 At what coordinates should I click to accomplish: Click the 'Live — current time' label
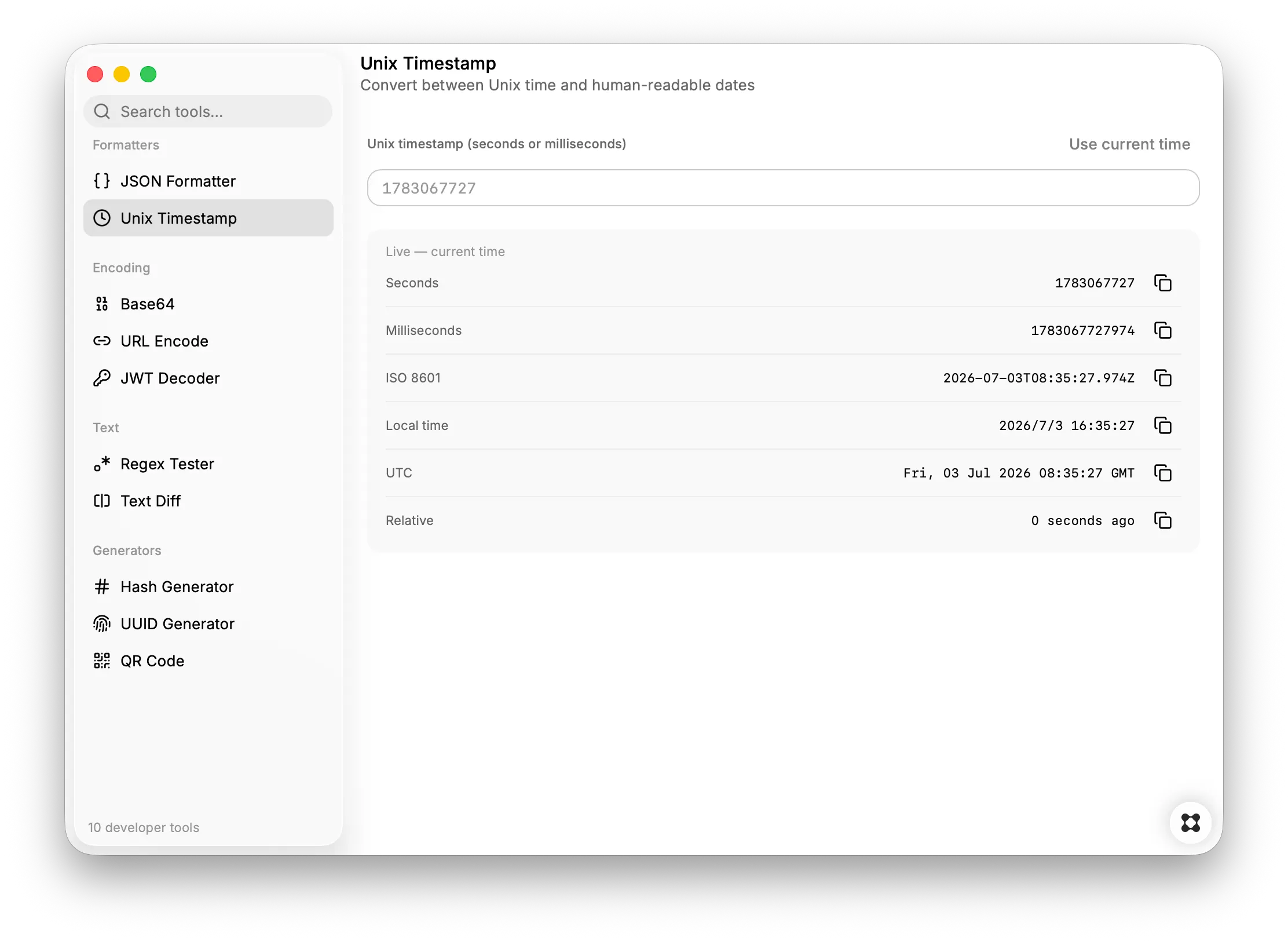click(445, 251)
